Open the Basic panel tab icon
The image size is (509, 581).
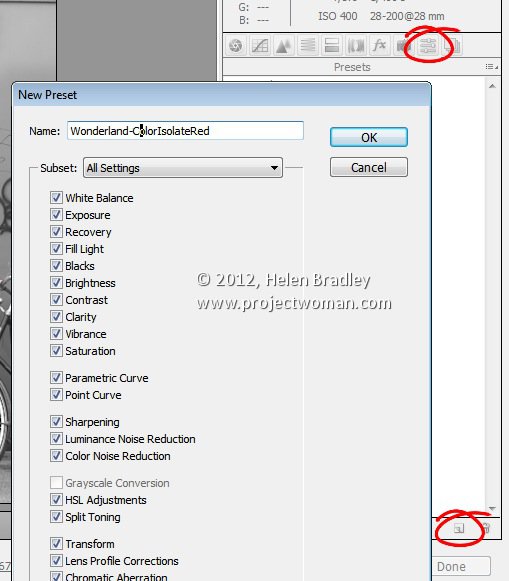pos(236,46)
